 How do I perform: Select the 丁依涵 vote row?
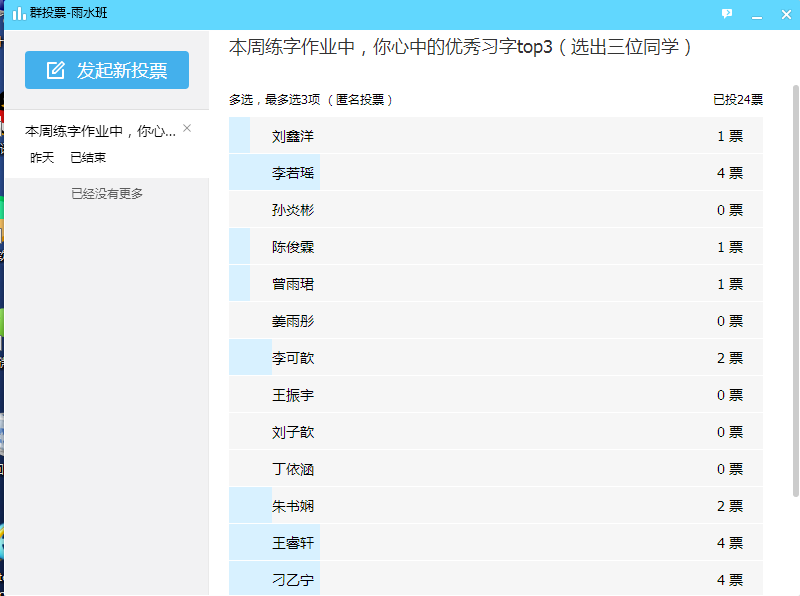[496, 469]
